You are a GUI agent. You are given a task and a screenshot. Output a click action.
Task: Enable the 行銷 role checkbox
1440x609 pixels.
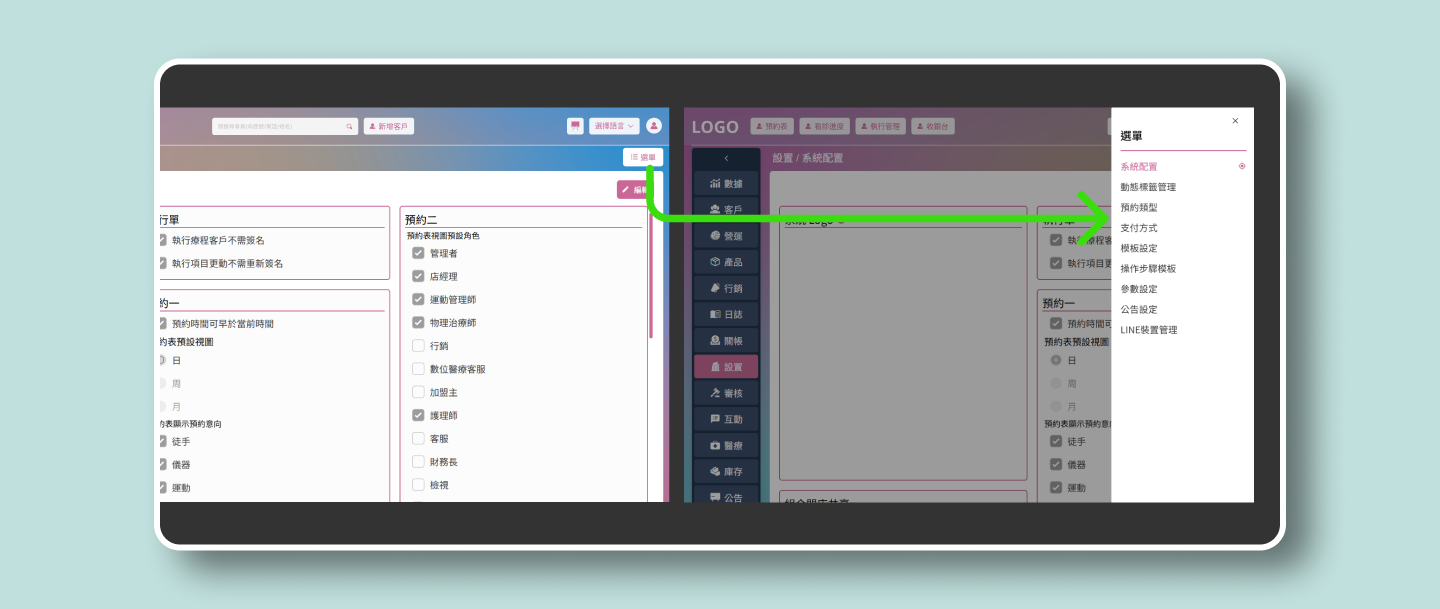pyautogui.click(x=418, y=346)
